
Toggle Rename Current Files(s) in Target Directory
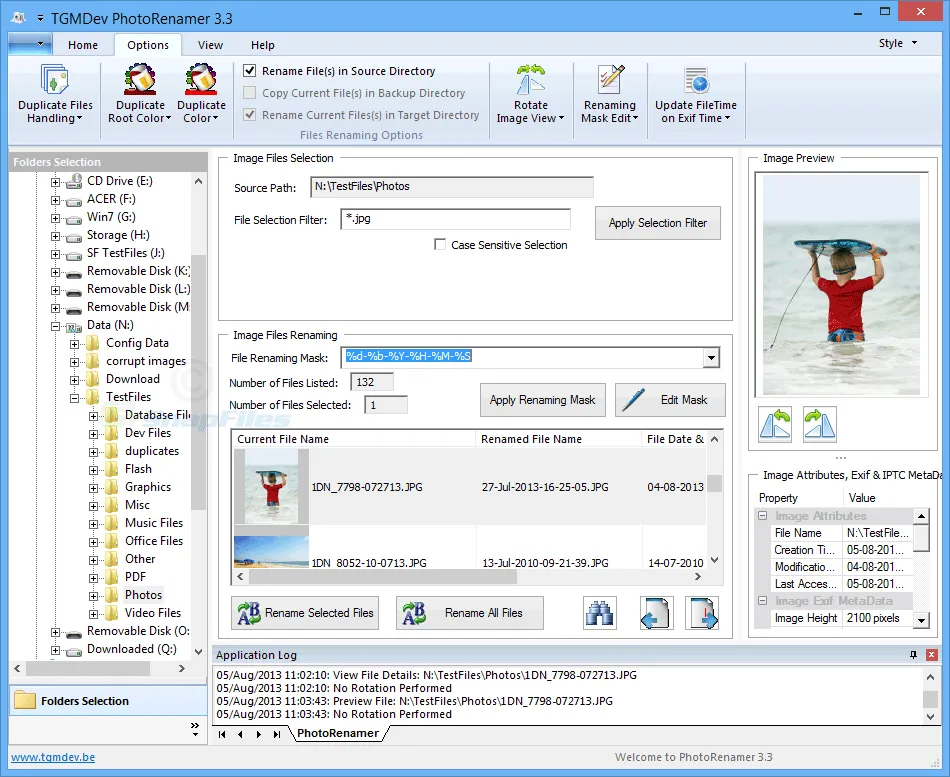click(x=250, y=115)
